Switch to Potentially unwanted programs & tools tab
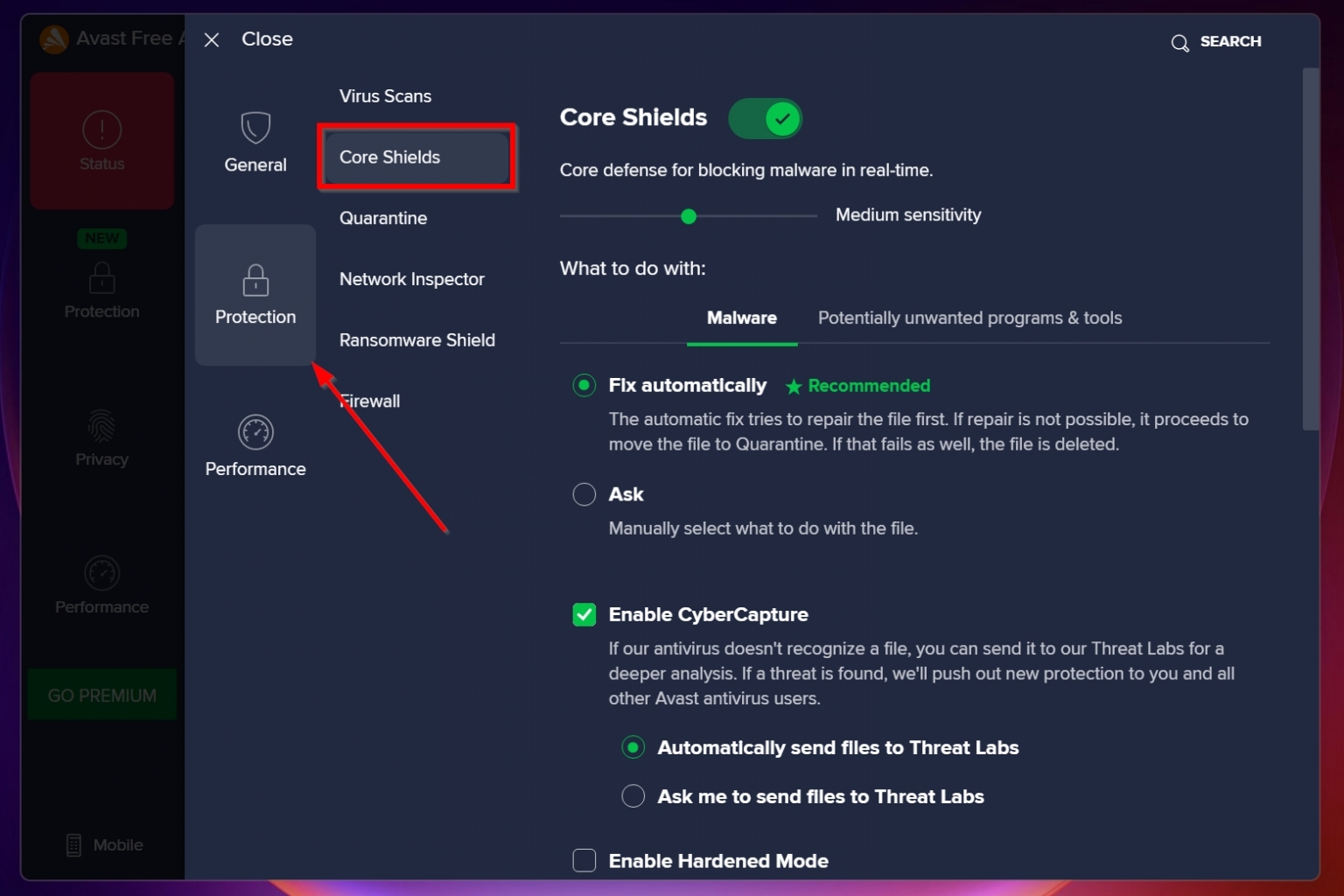The height and width of the screenshot is (896, 1344). click(969, 318)
